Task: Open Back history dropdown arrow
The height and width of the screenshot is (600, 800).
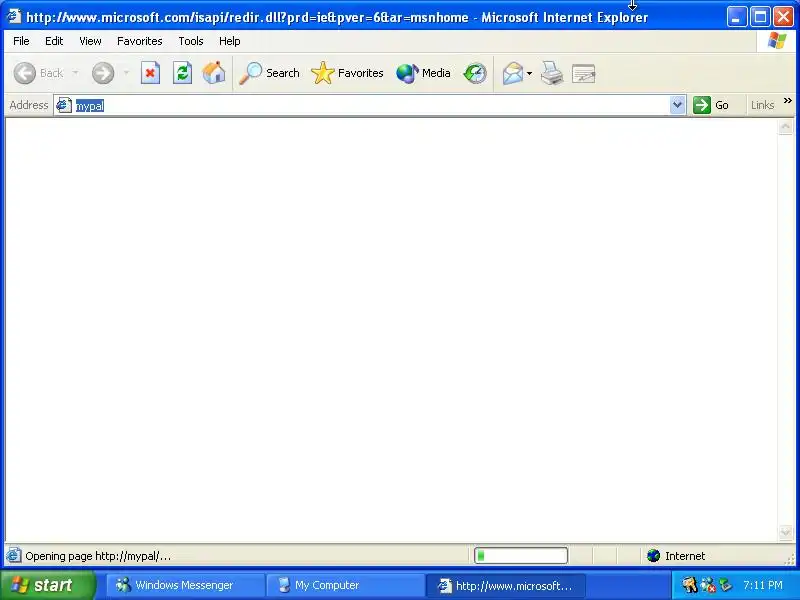Action: click(x=76, y=73)
